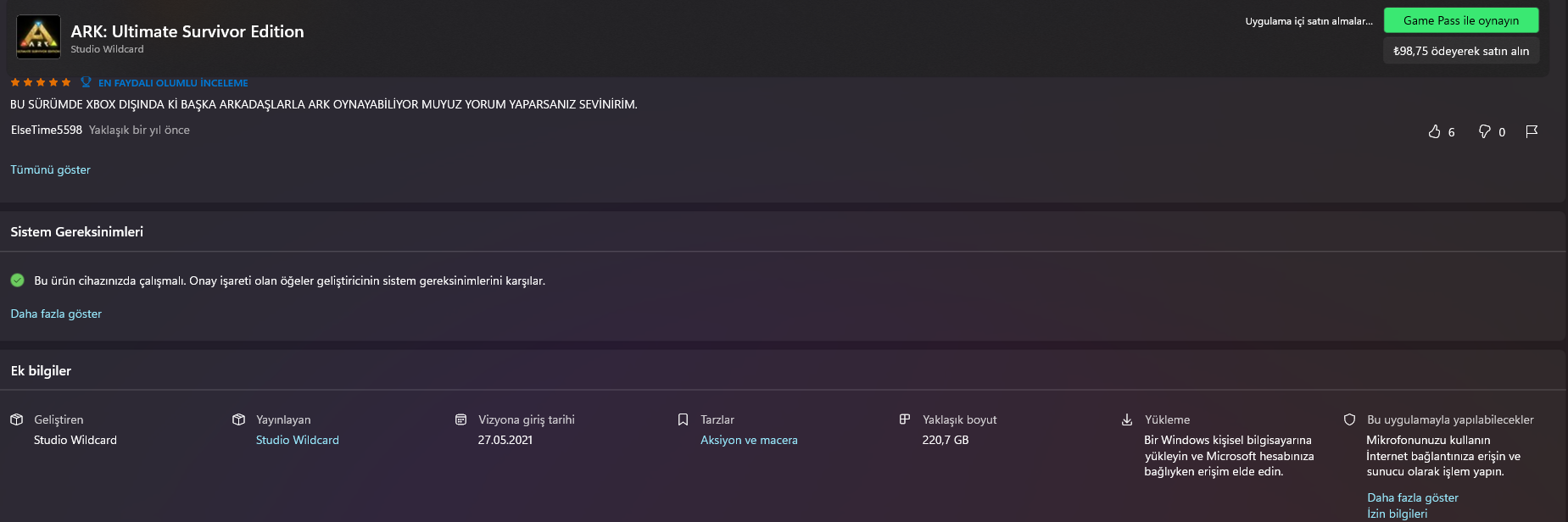Image resolution: width=1568 pixels, height=522 pixels.
Task: Click the thumbs down icon on review
Action: [x=1484, y=131]
